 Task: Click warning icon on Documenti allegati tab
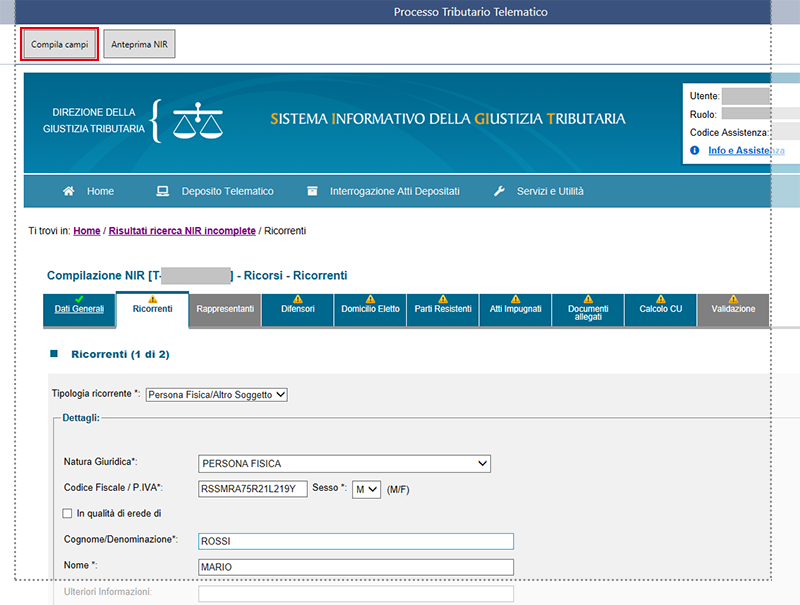point(588,299)
